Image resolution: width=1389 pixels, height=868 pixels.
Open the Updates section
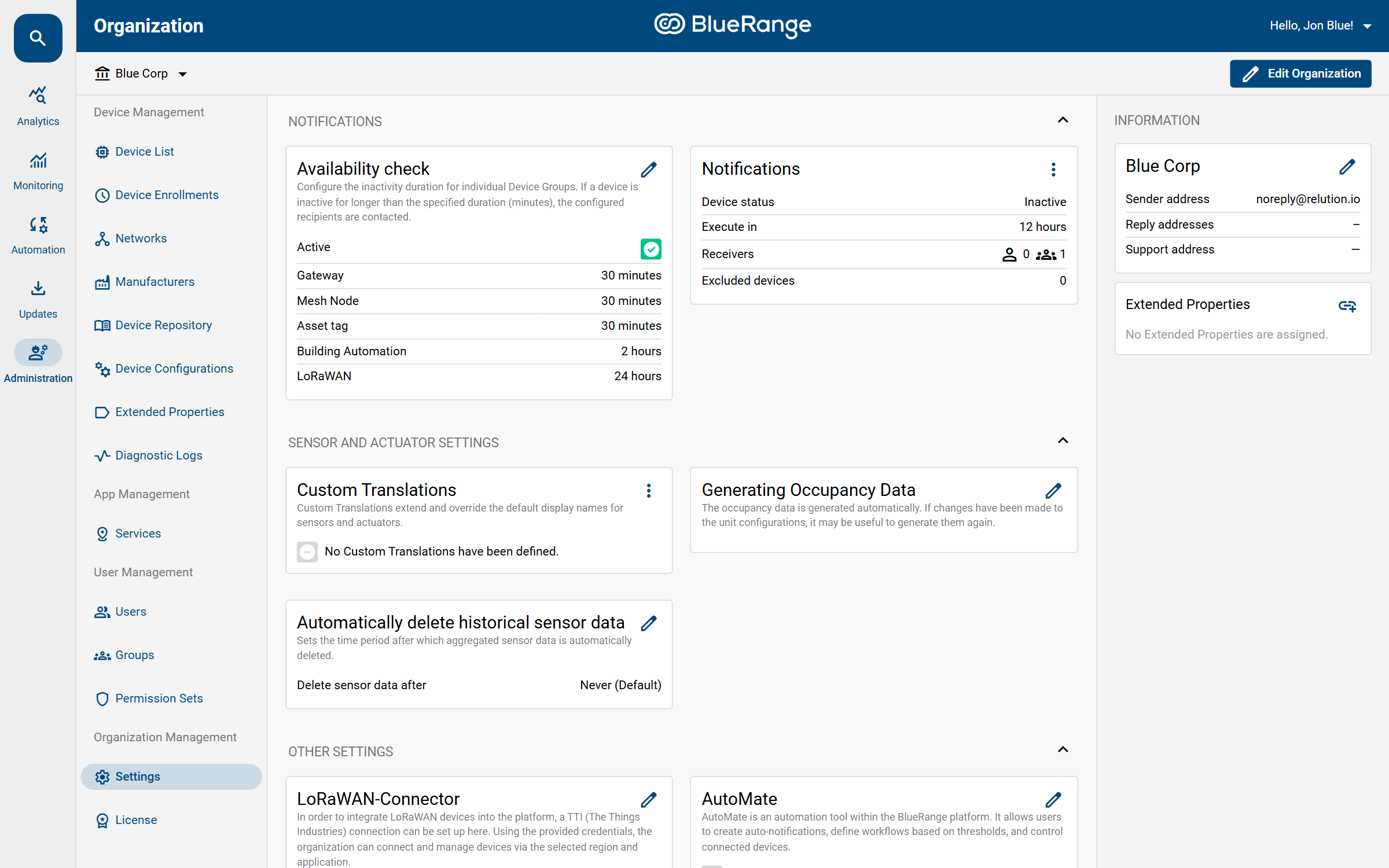(x=38, y=299)
